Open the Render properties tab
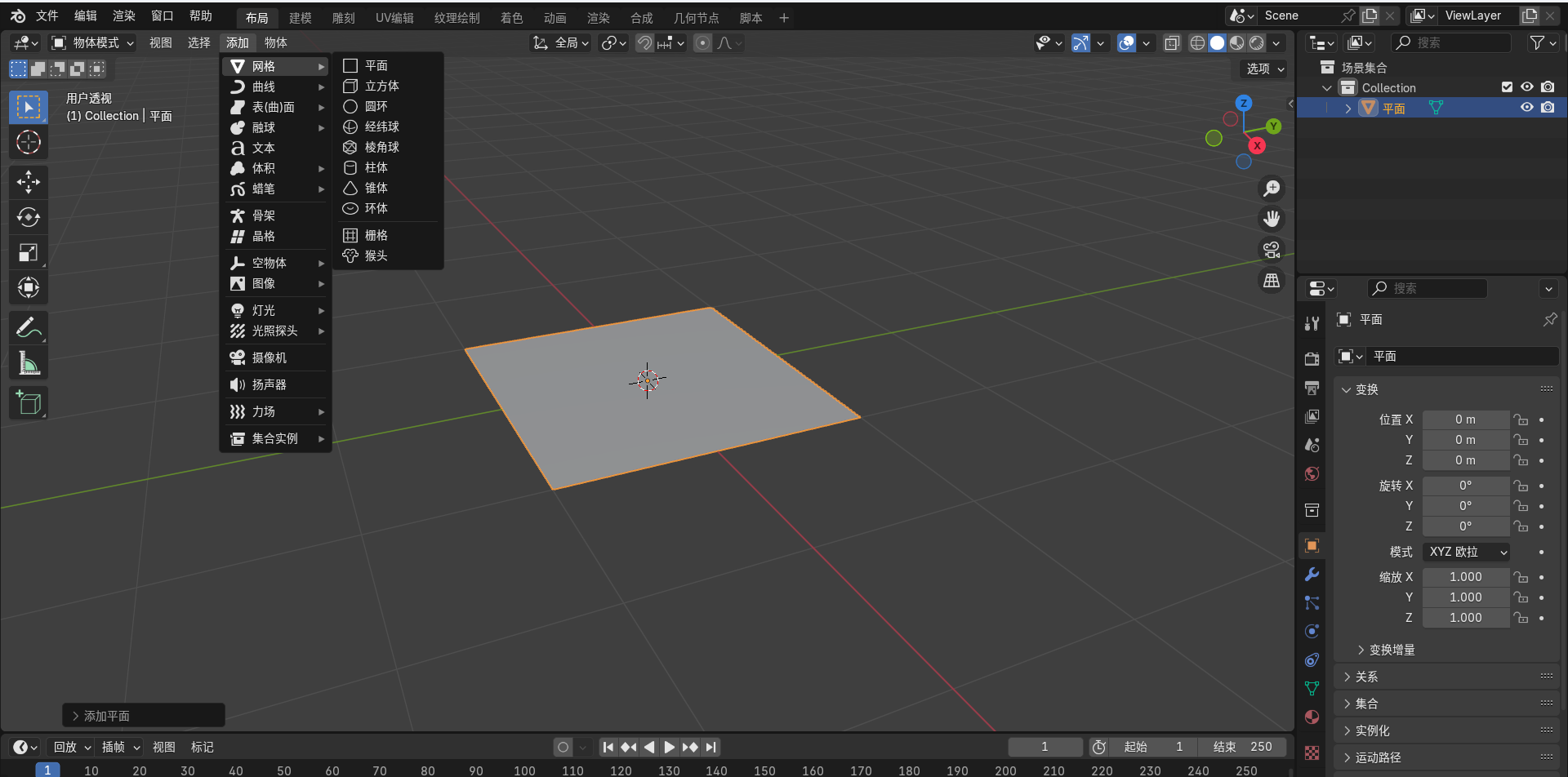This screenshot has height=777, width=1568. (1312, 359)
